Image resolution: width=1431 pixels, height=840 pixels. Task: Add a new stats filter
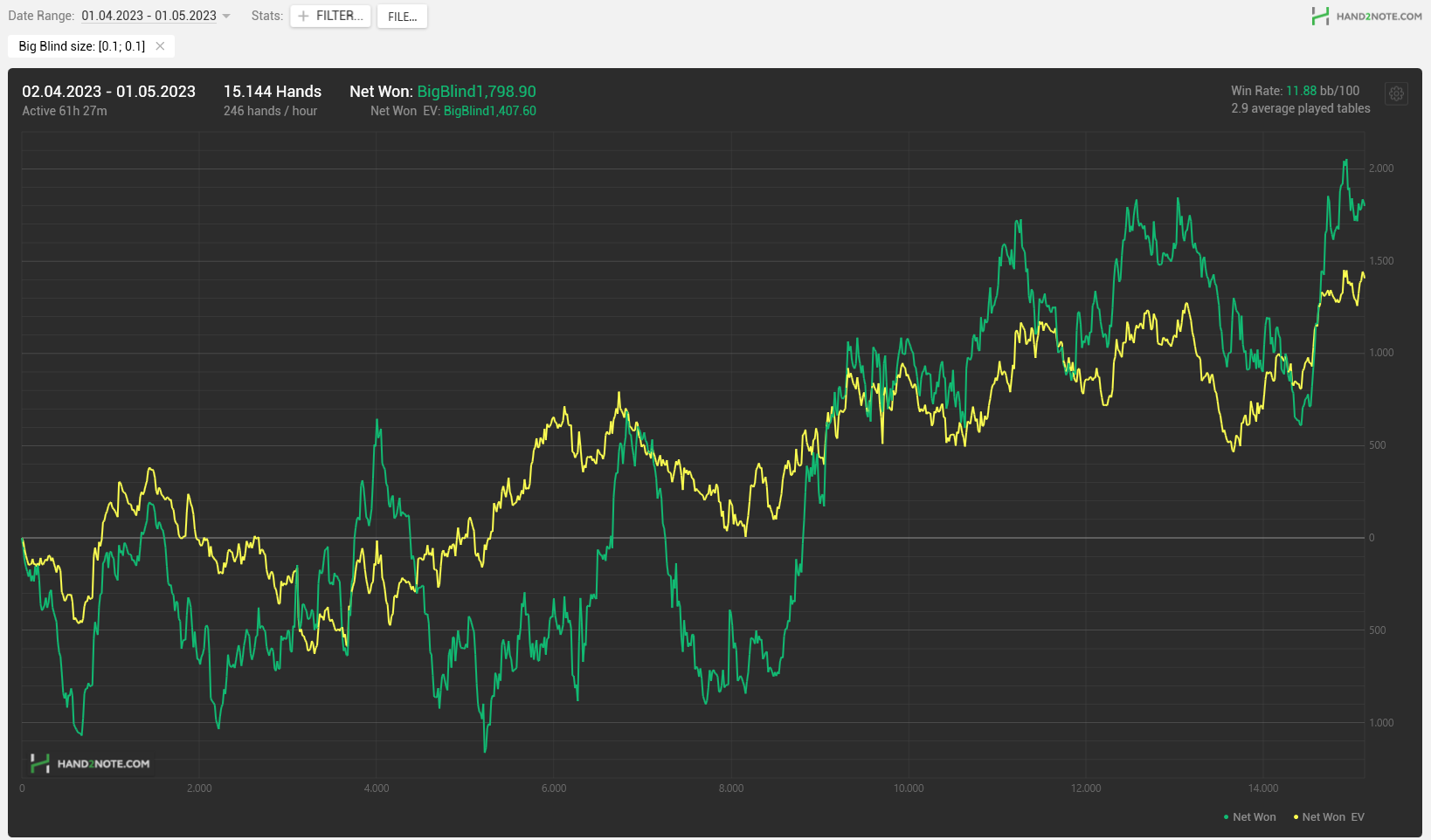[x=330, y=16]
